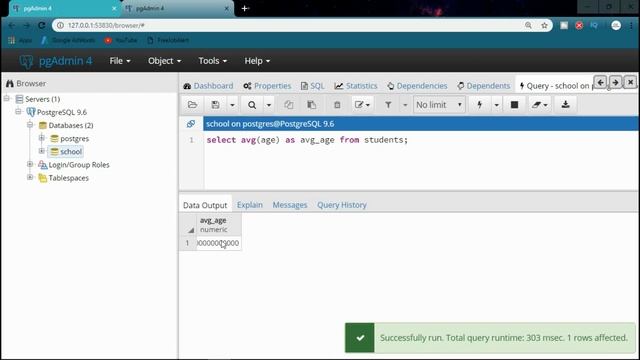Open file icon in query toolbar
This screenshot has height=360, width=640.
192,105
